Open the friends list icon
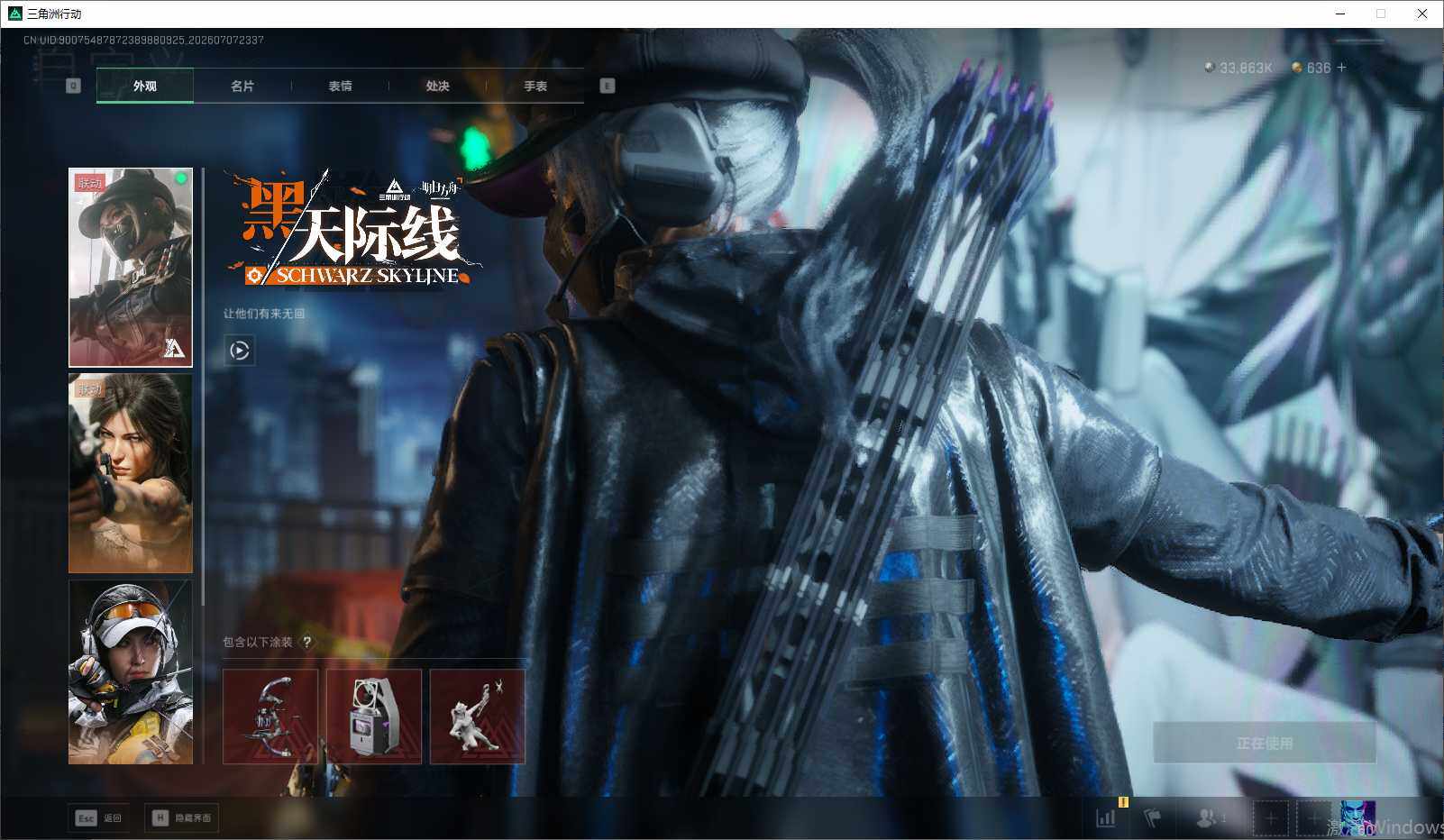The image size is (1444, 840). click(x=1210, y=817)
